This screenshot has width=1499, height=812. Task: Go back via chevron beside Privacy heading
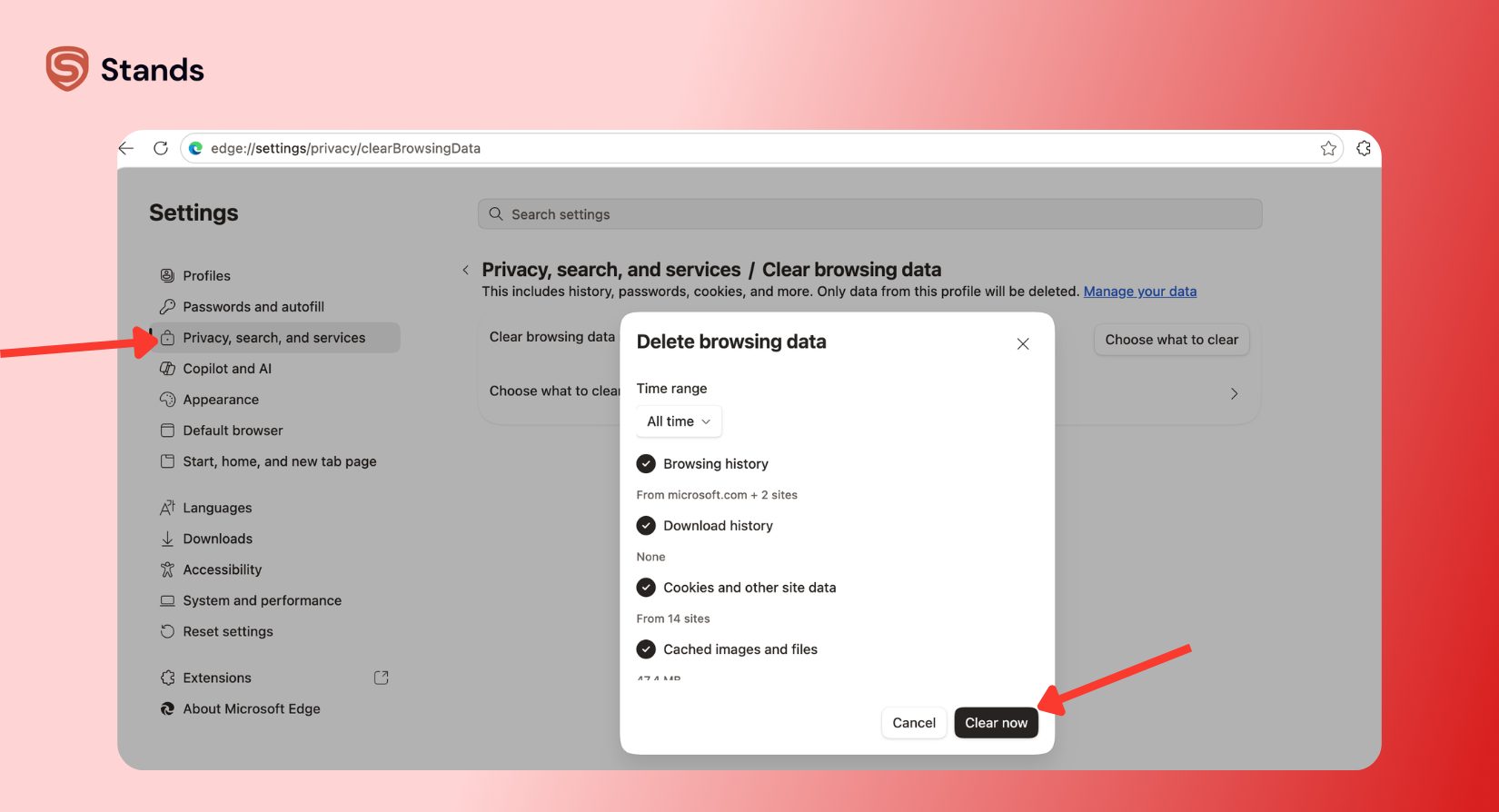[466, 270]
